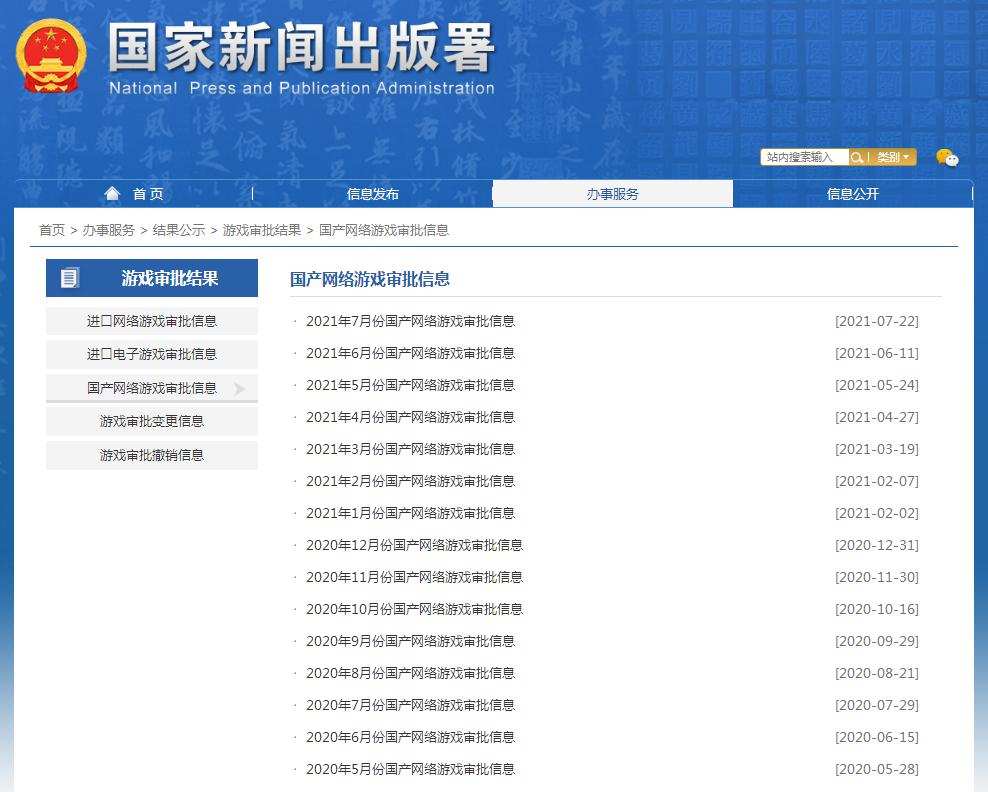Open the 信息发布 navigation tab
The height and width of the screenshot is (792, 988).
coord(372,193)
